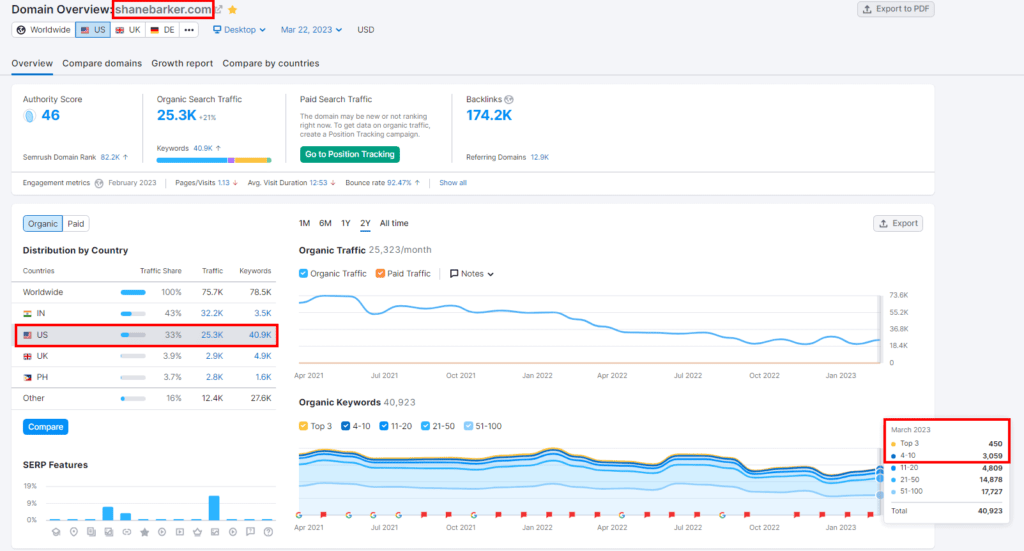1024x551 pixels.
Task: Click the US flag in the country table row
Action: tap(27, 335)
